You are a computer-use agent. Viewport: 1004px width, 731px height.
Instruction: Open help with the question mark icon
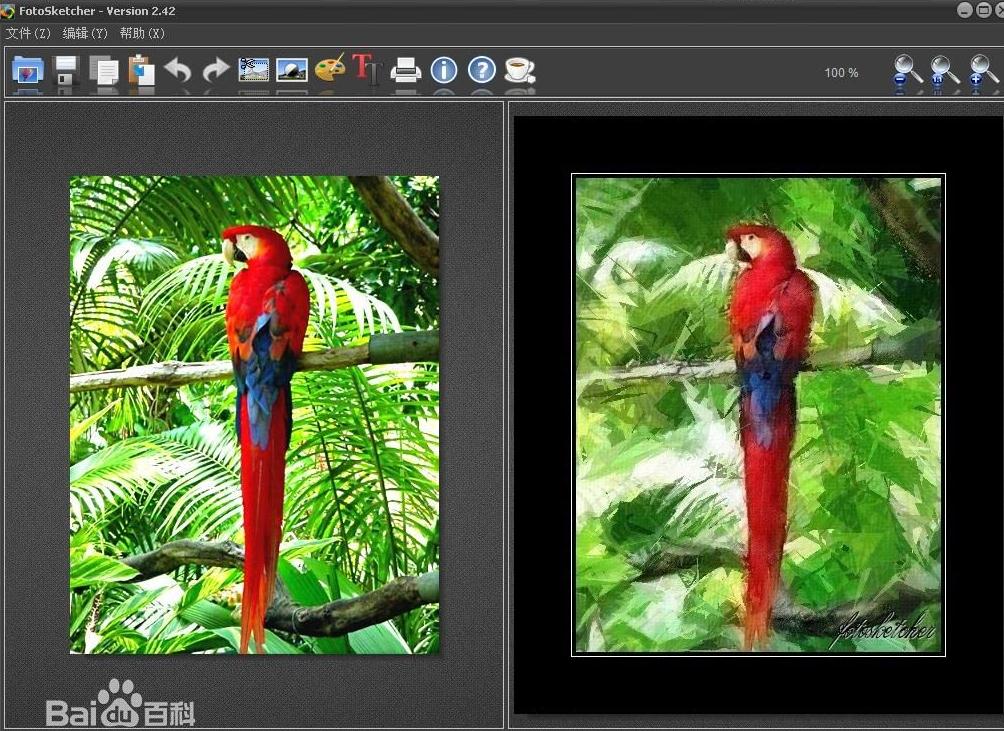click(482, 70)
